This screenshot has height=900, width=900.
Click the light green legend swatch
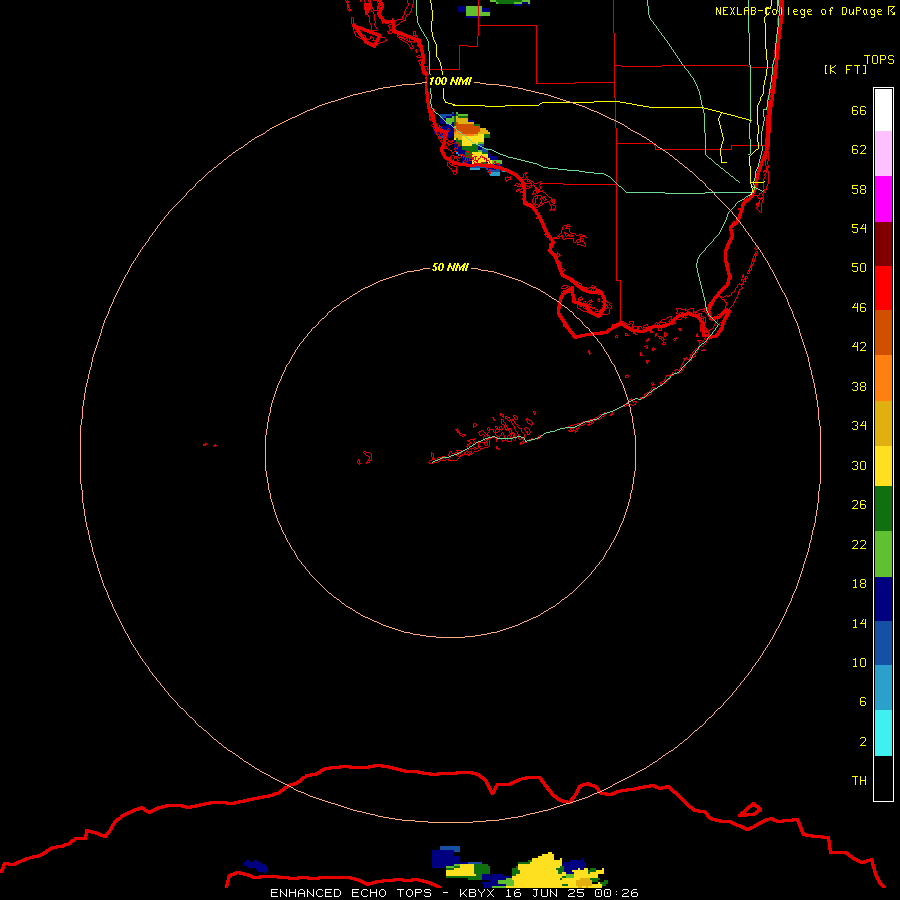point(883,554)
